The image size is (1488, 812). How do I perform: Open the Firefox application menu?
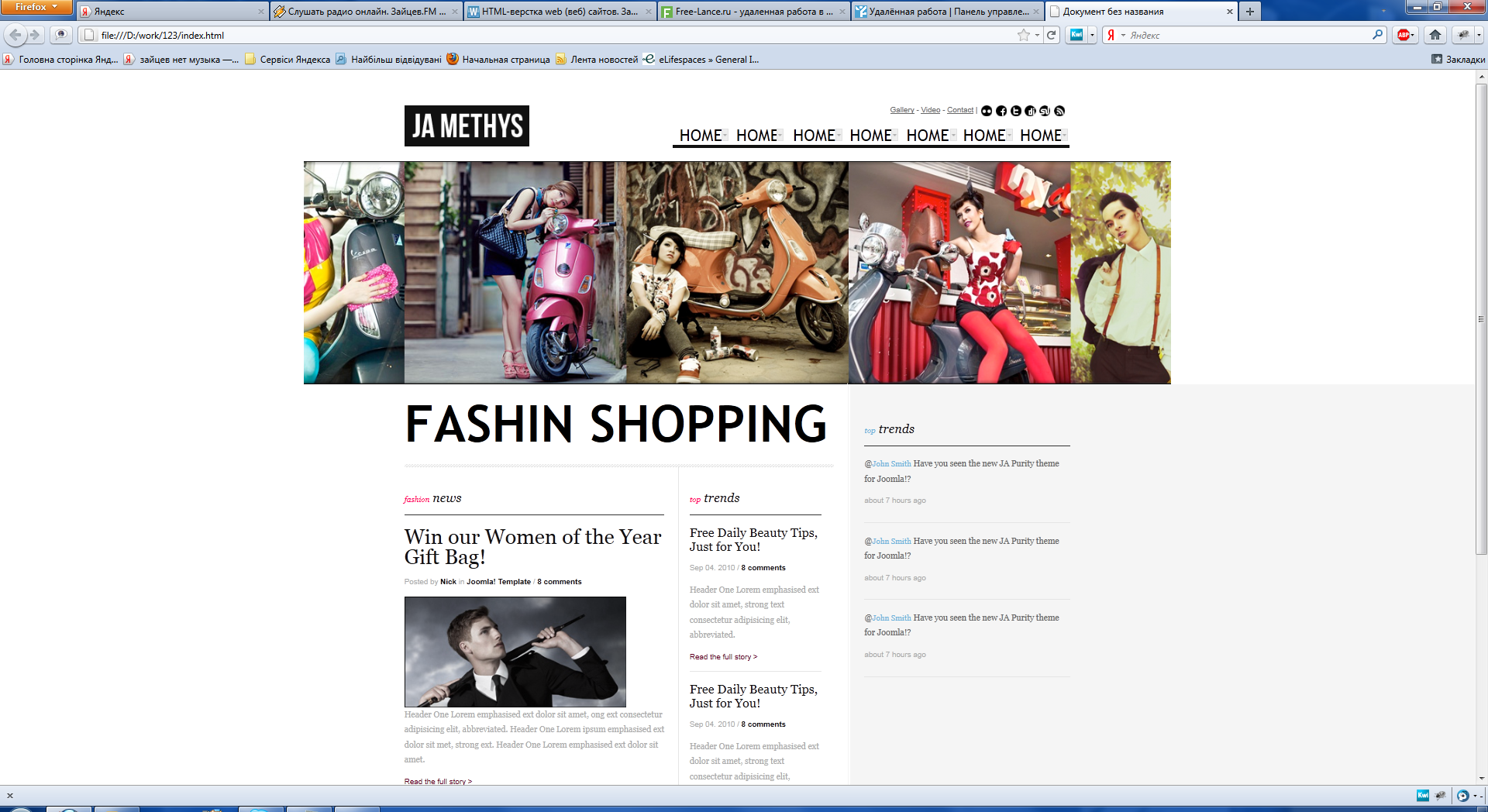(36, 7)
